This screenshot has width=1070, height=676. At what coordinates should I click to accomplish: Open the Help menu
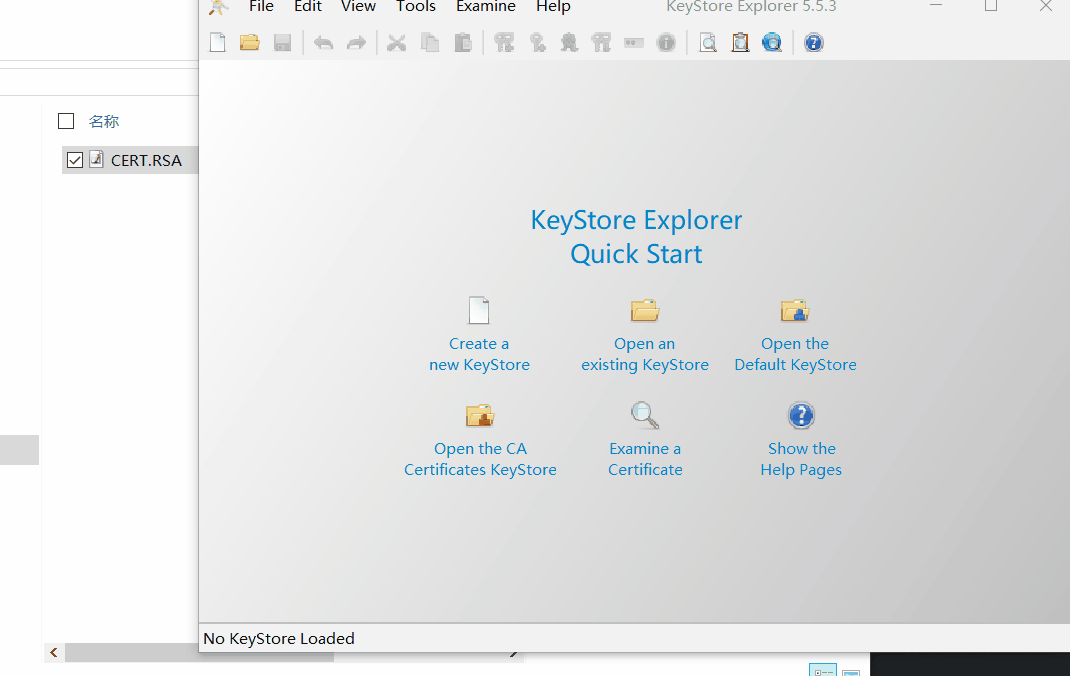tap(553, 7)
